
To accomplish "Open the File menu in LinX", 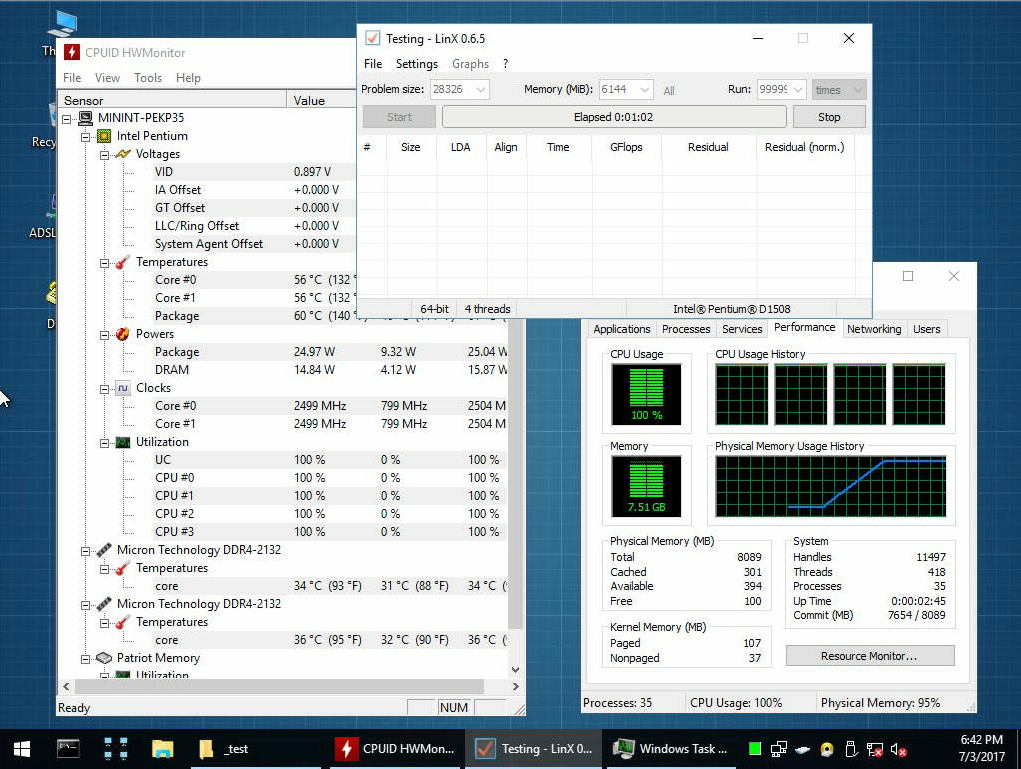I will pyautogui.click(x=373, y=64).
